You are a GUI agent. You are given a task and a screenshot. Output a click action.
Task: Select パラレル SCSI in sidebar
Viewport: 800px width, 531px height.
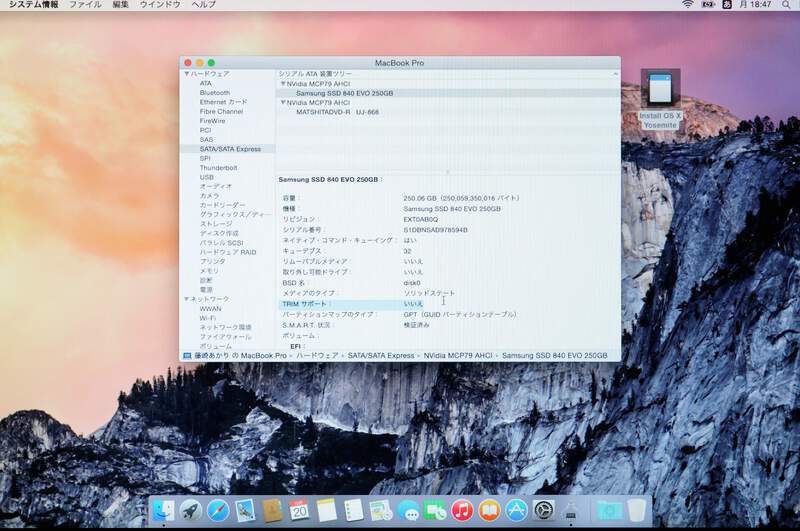point(221,243)
